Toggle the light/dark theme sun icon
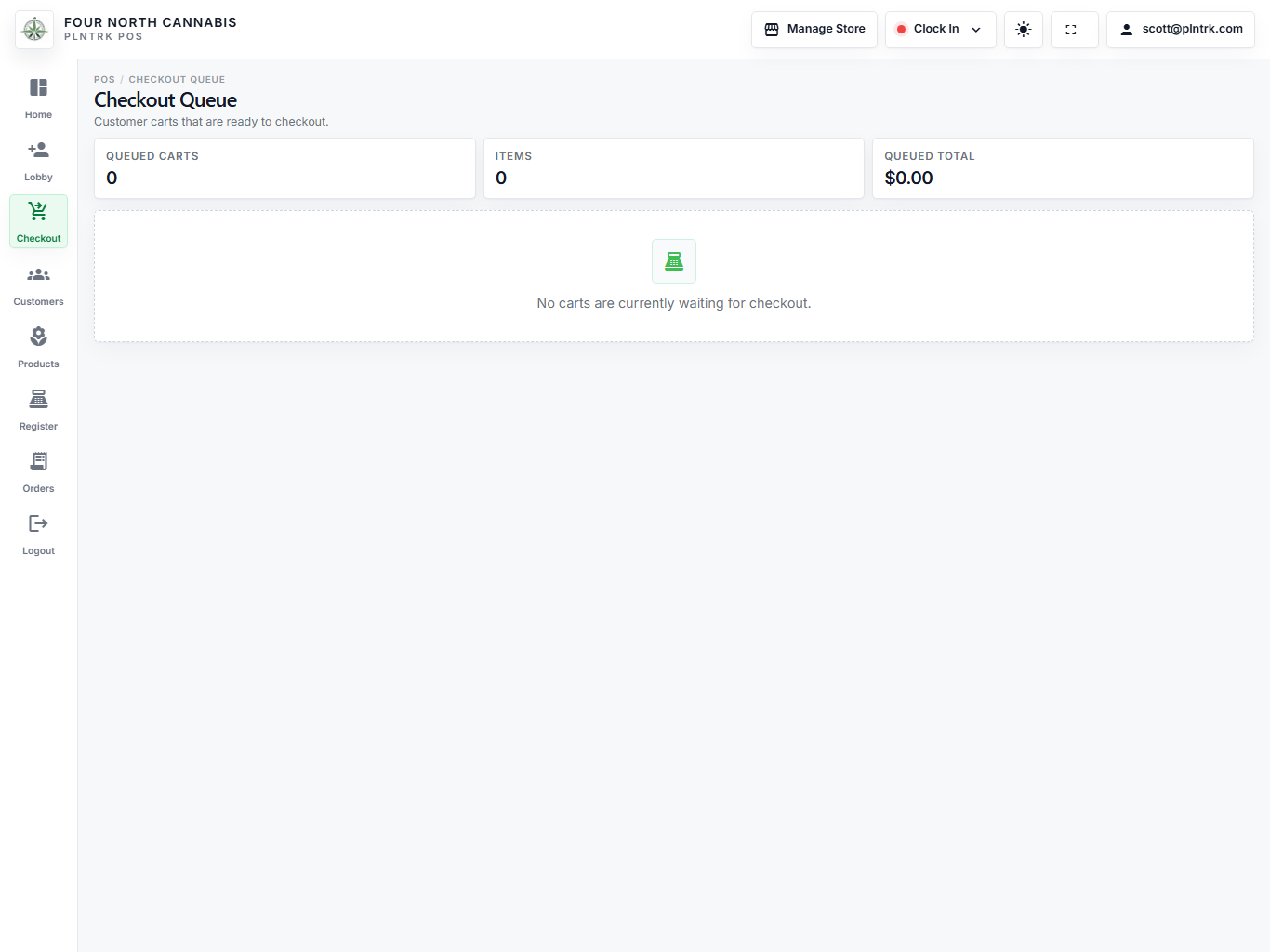 coord(1024,30)
